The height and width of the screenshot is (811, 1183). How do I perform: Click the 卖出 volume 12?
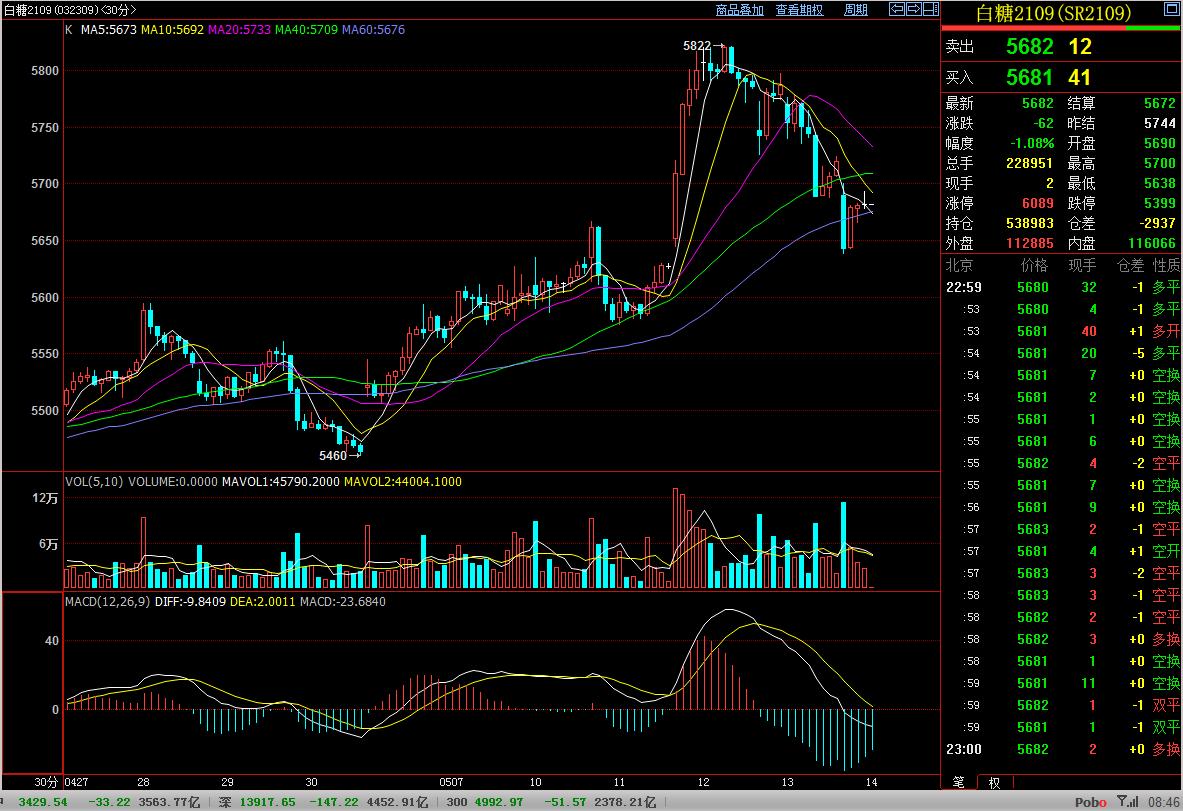(x=1080, y=47)
